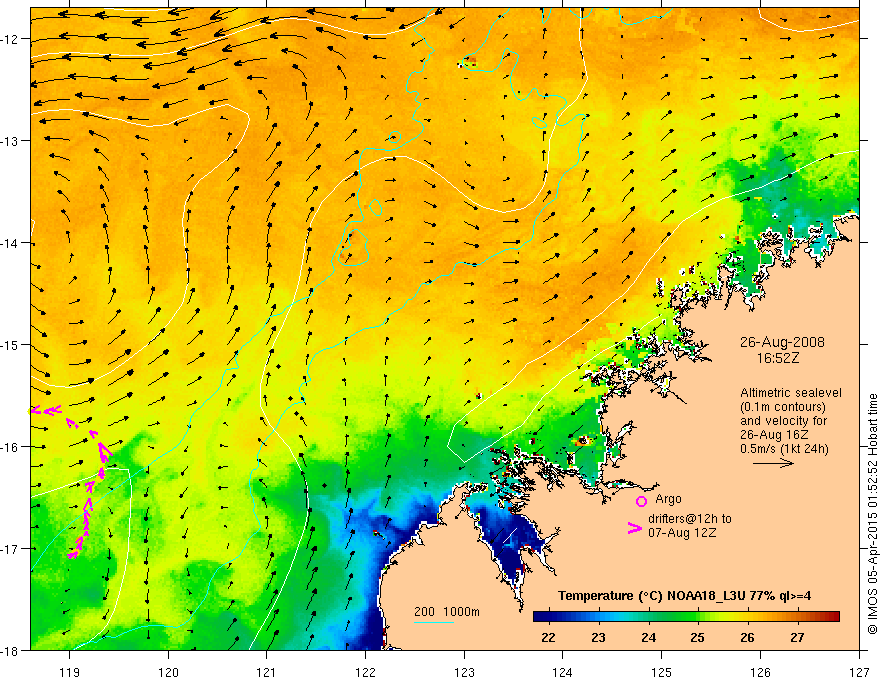
Task: Click the cyan bathymetry legend line sample
Action: pos(434,622)
